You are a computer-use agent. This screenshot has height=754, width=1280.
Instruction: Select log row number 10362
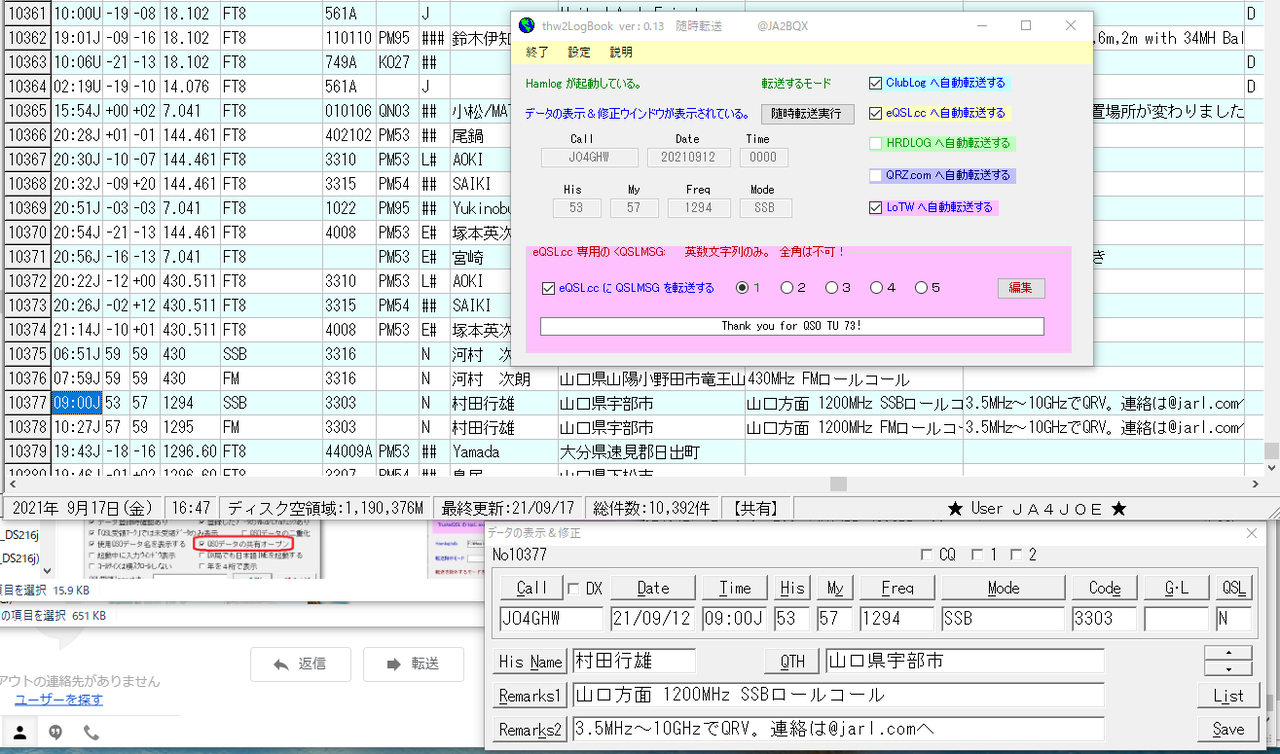tap(27, 38)
